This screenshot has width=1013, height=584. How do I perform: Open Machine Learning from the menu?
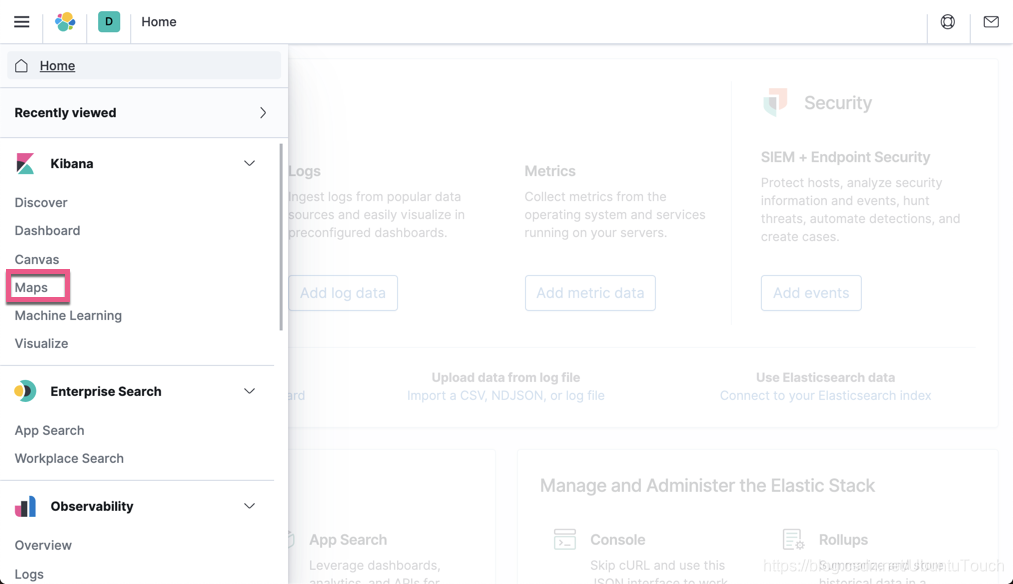(x=68, y=315)
